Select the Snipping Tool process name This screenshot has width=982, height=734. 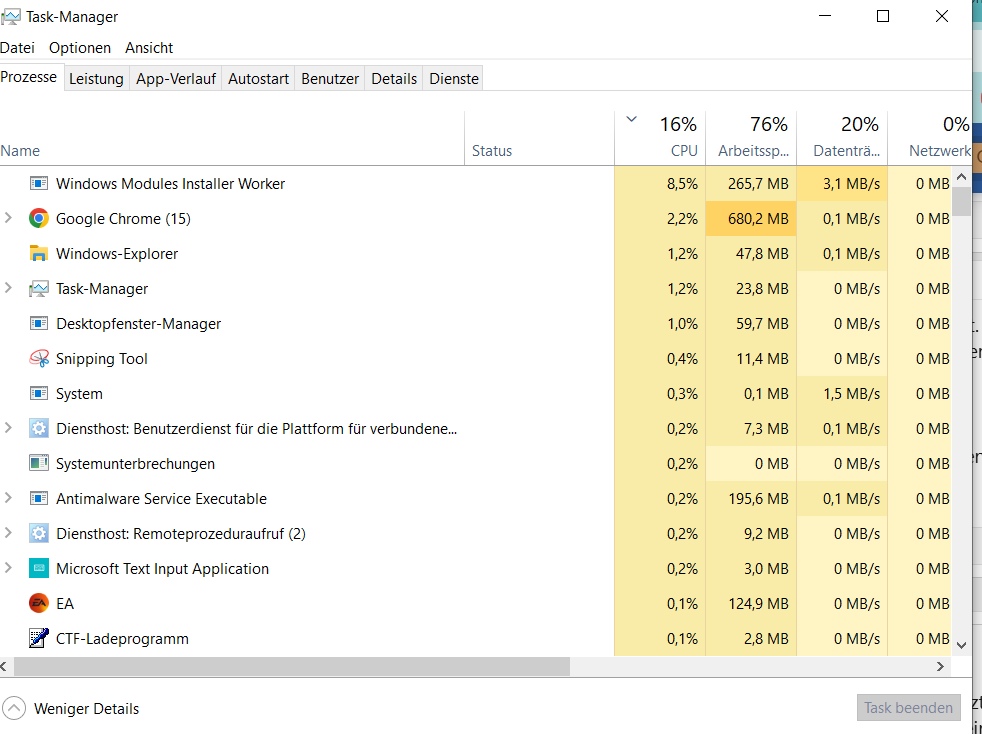point(101,359)
